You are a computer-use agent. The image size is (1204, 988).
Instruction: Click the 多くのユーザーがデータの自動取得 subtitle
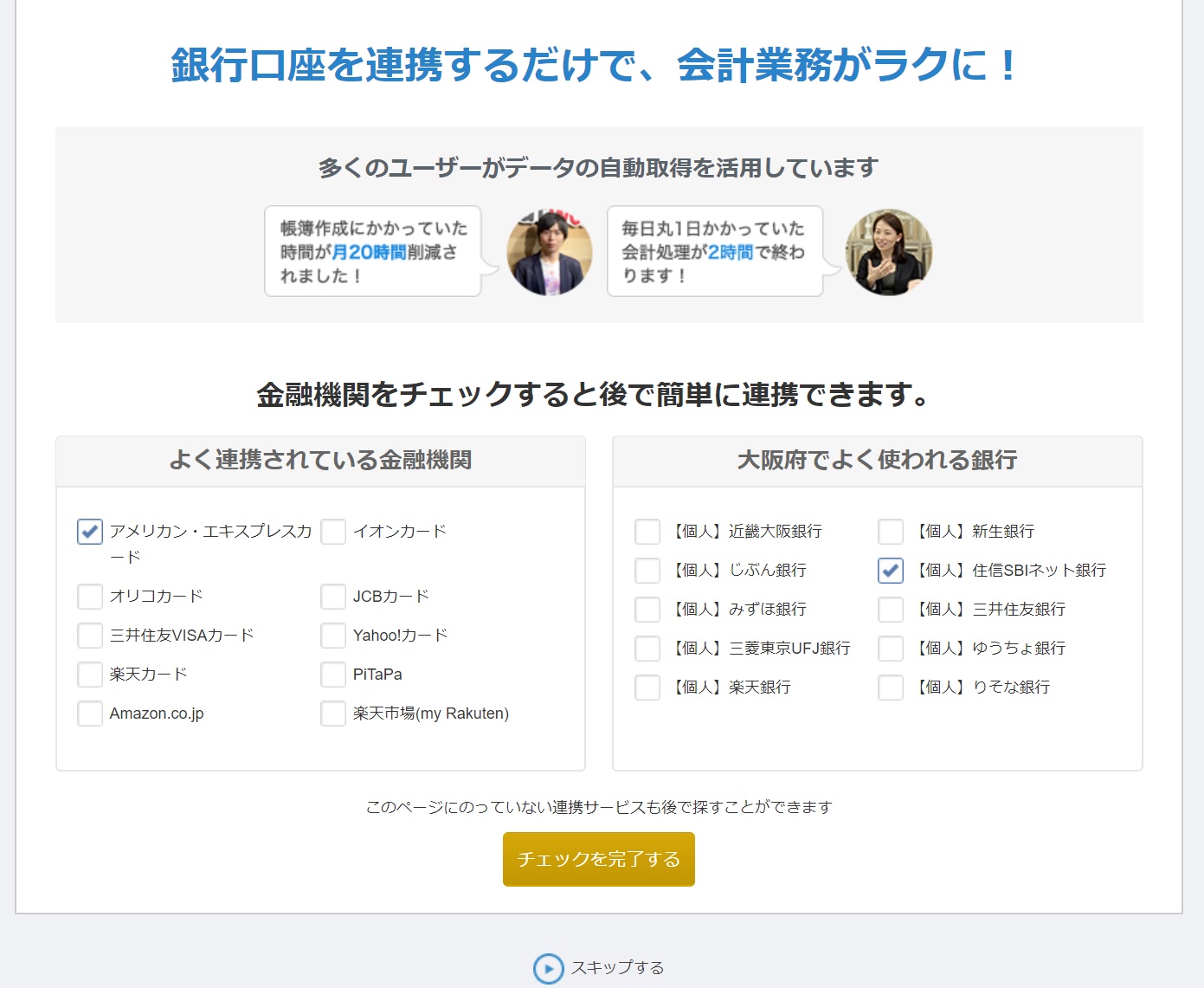[599, 167]
